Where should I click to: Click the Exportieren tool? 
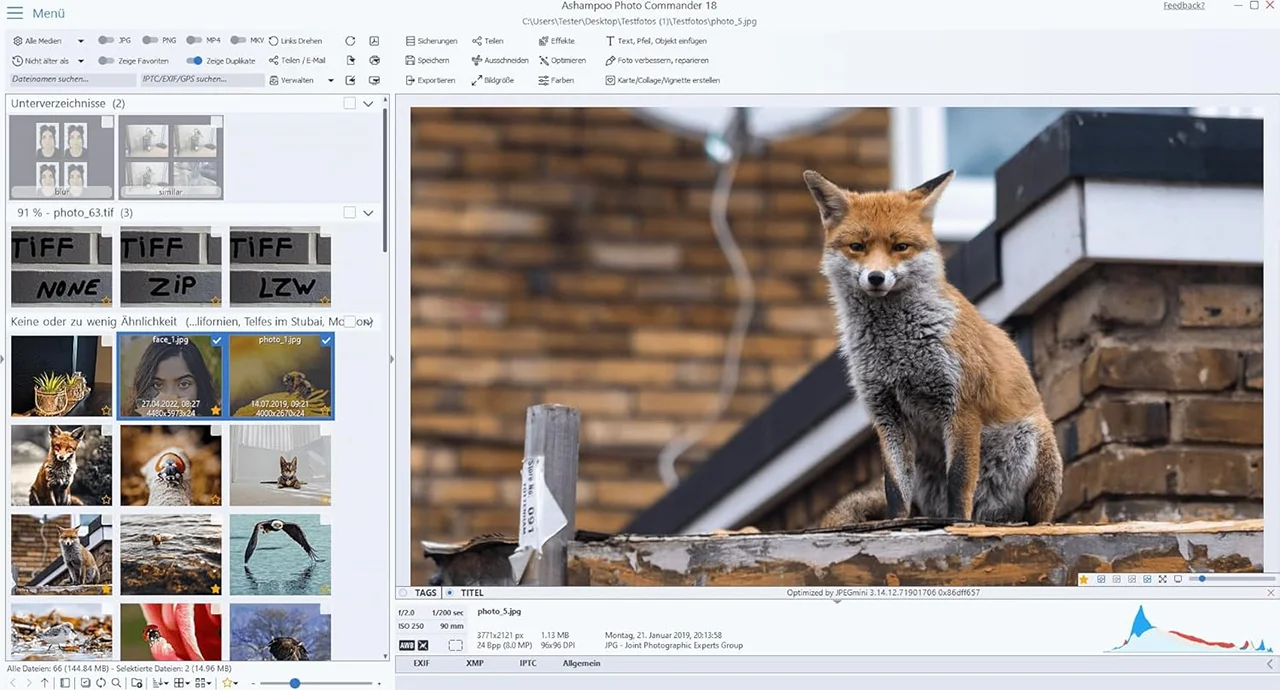click(430, 80)
